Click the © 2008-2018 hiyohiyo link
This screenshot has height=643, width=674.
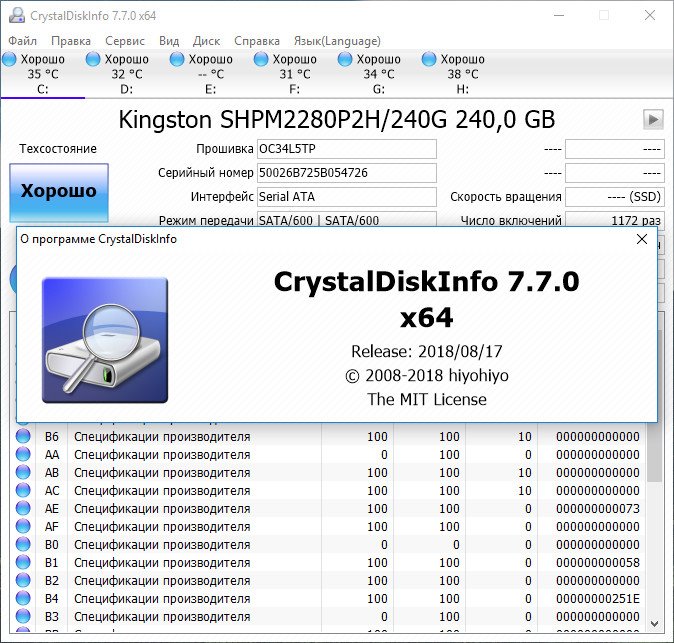(x=426, y=376)
